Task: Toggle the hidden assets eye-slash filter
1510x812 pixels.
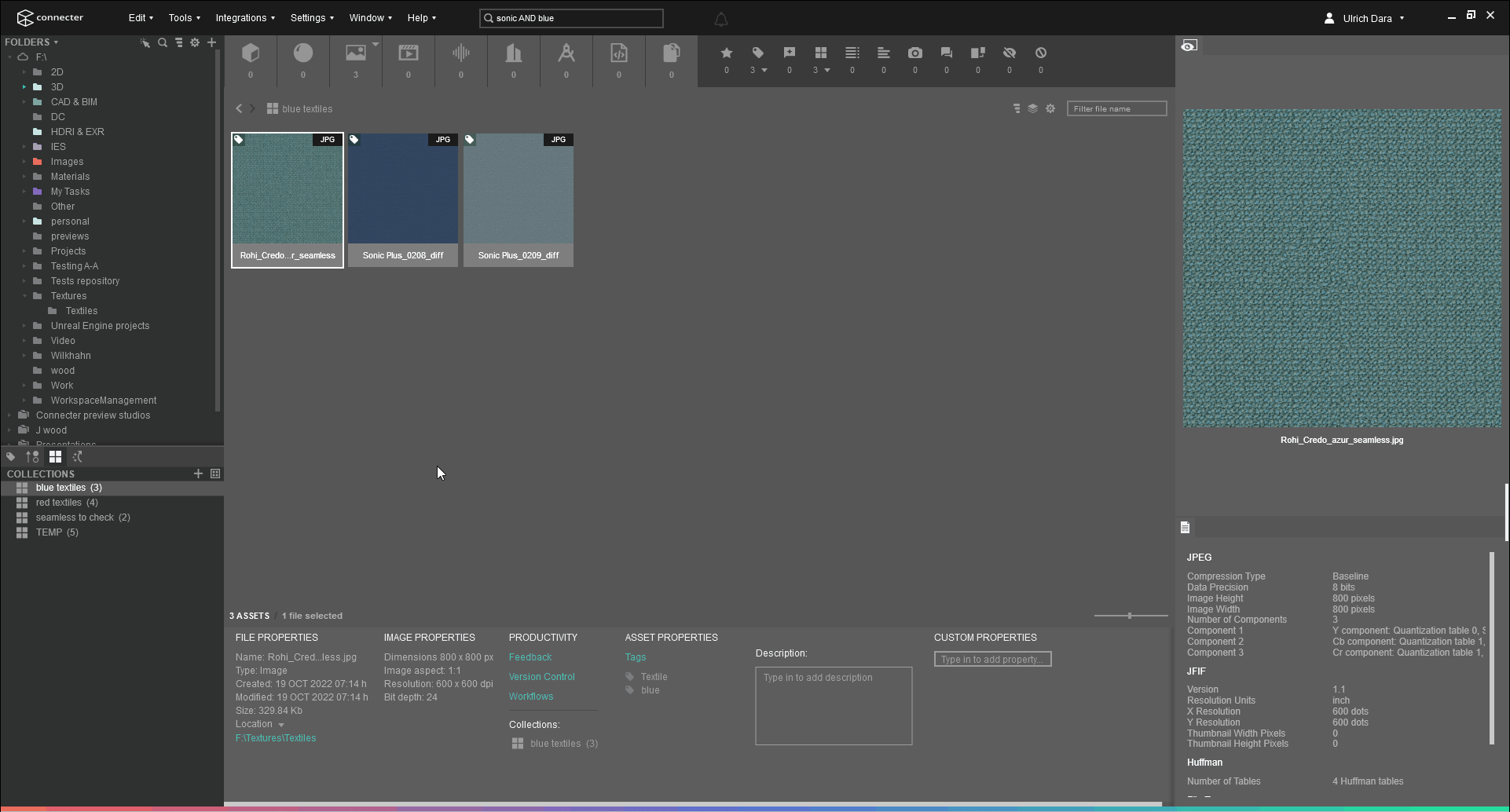Action: 1009,53
